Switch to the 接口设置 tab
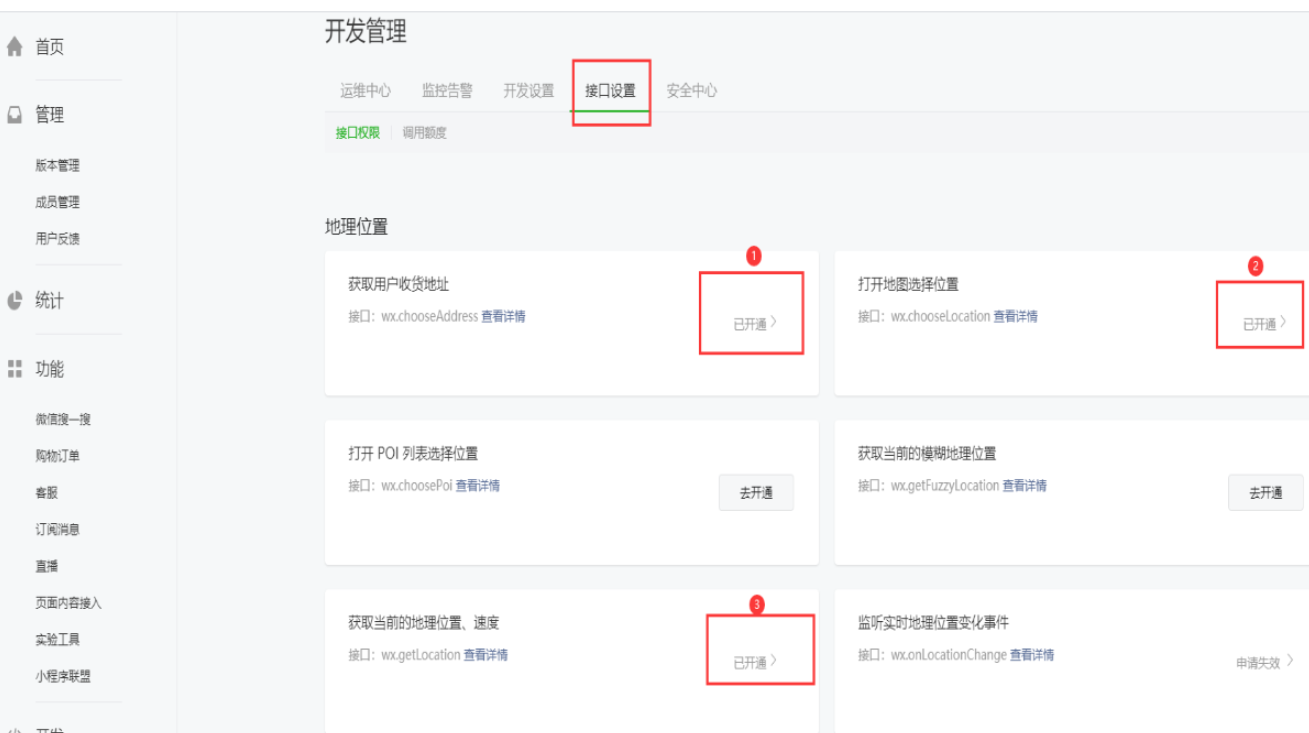 (610, 91)
